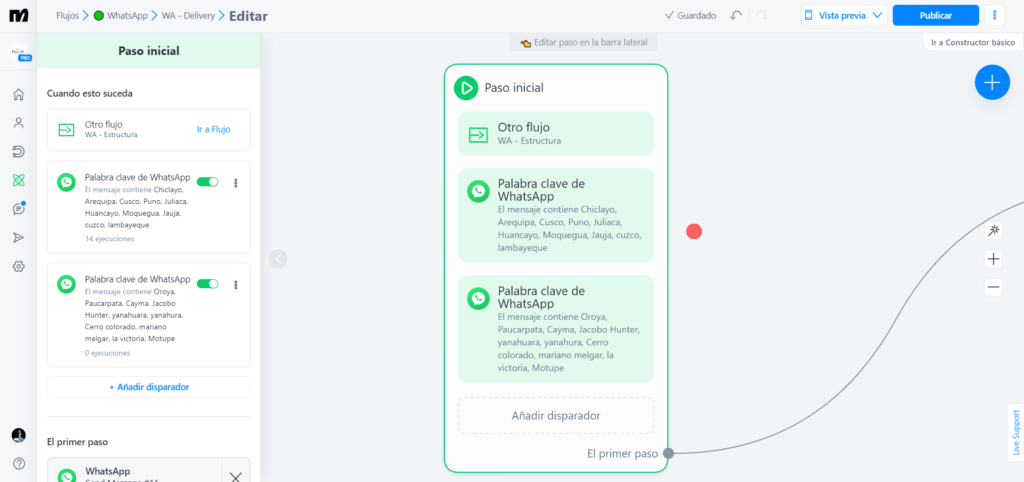Click the blue add step plus button
Screen dimensions: 1024x482
(x=992, y=82)
